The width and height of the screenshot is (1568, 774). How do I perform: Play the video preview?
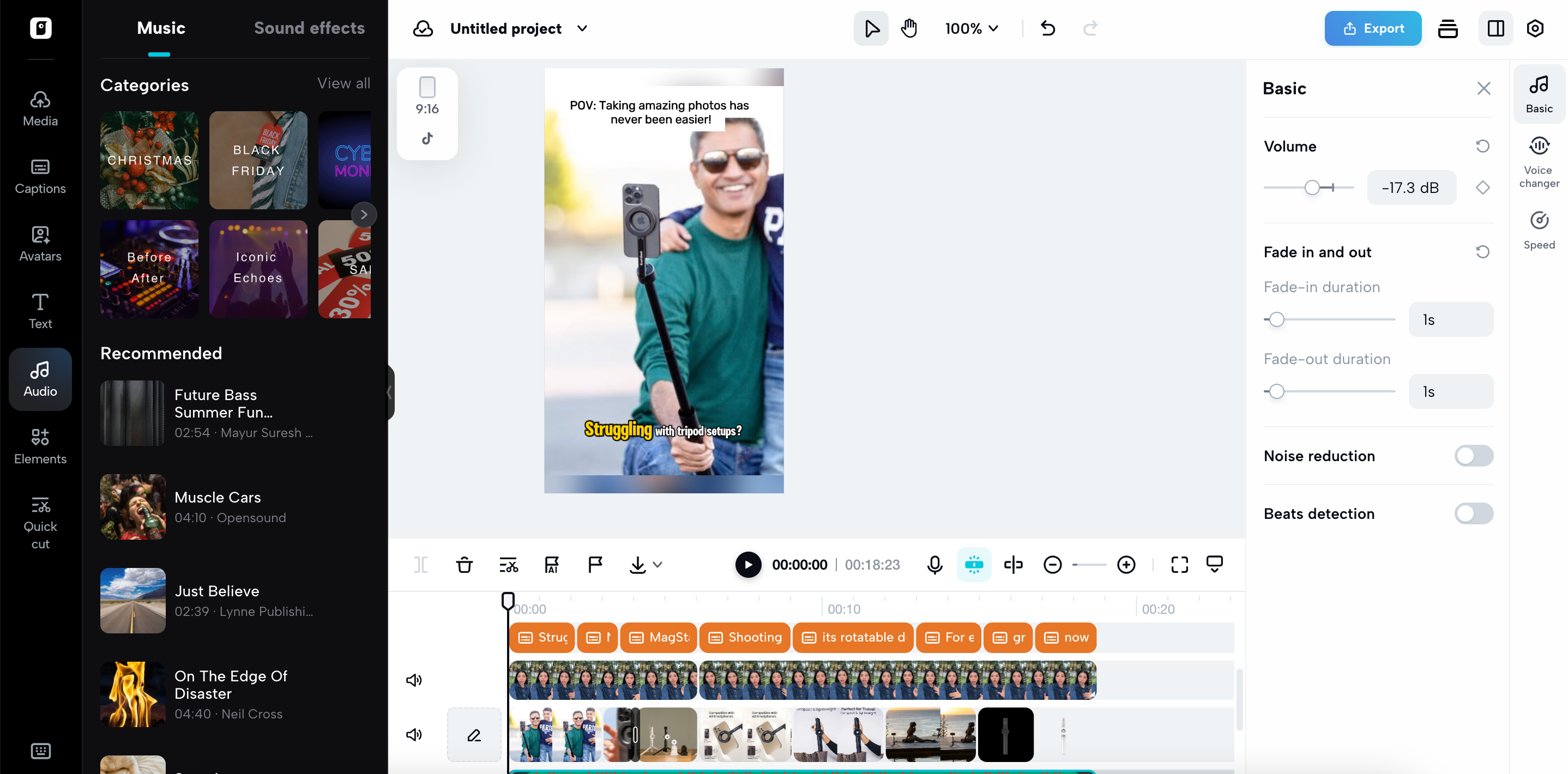pos(748,565)
